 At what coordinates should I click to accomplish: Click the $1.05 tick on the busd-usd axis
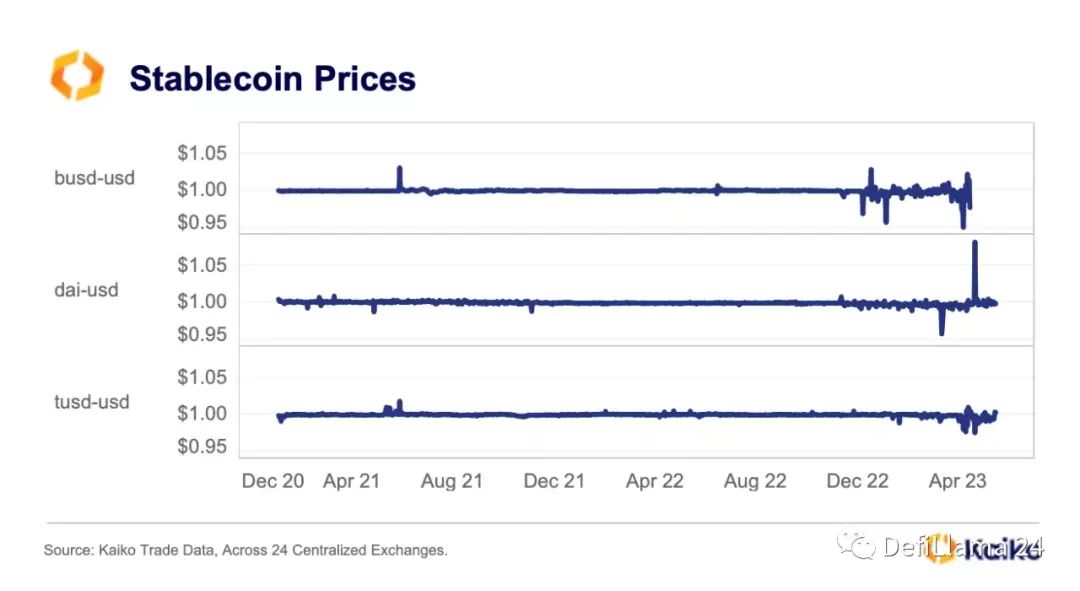(202, 153)
